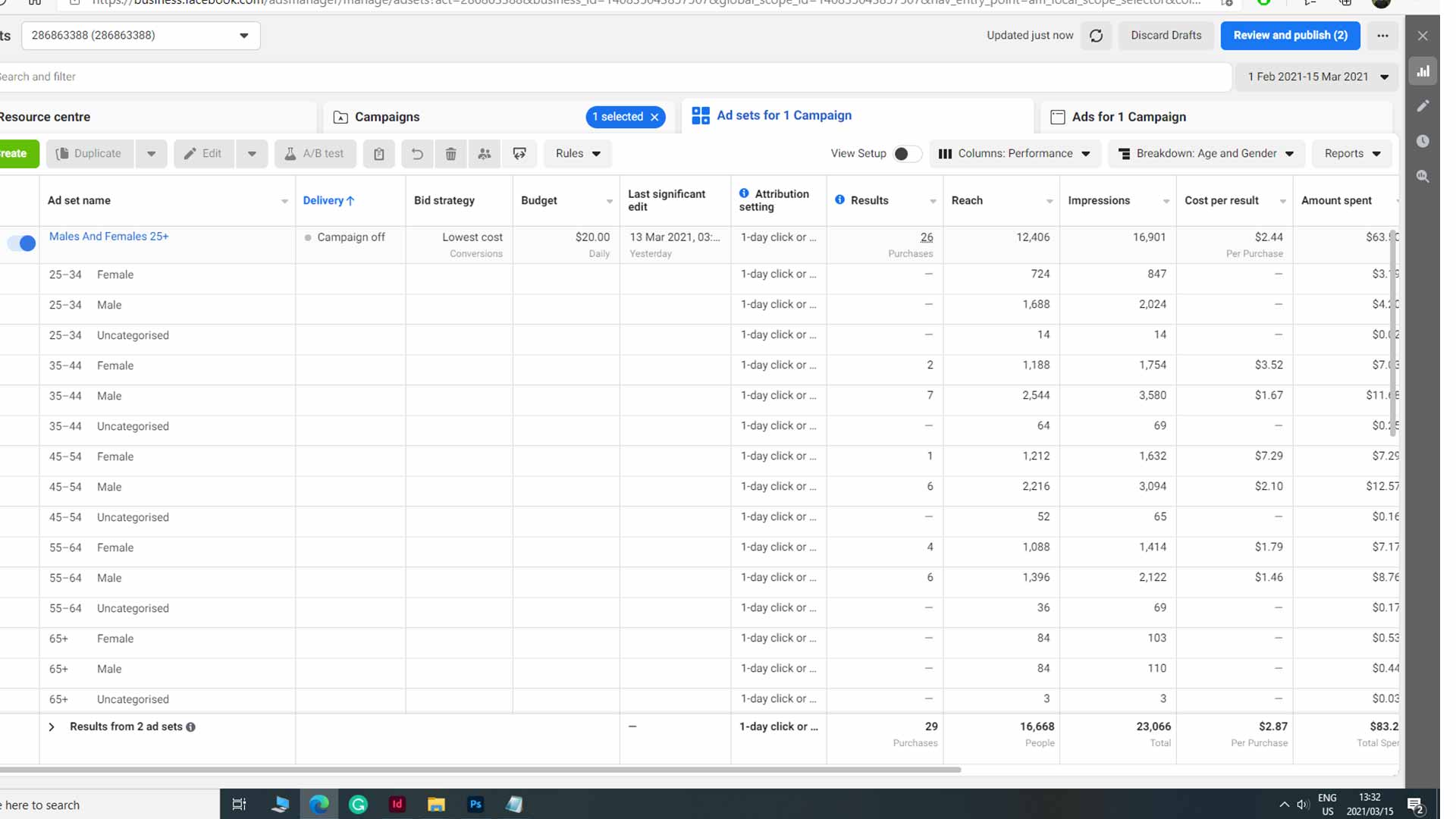Click the 26 Purchases results link

point(926,237)
